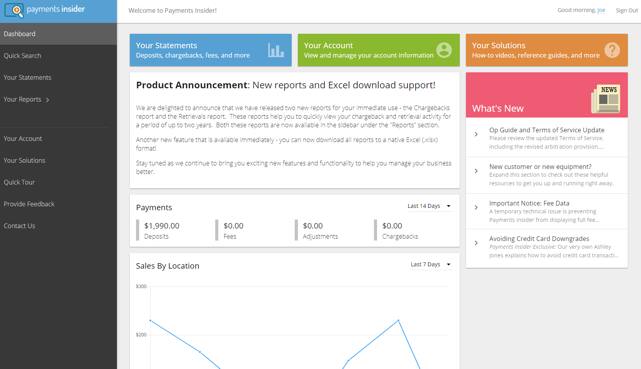Screen dimensions: 641x369
Task: Click the $0.00 Chargebacks value
Action: 392,226
